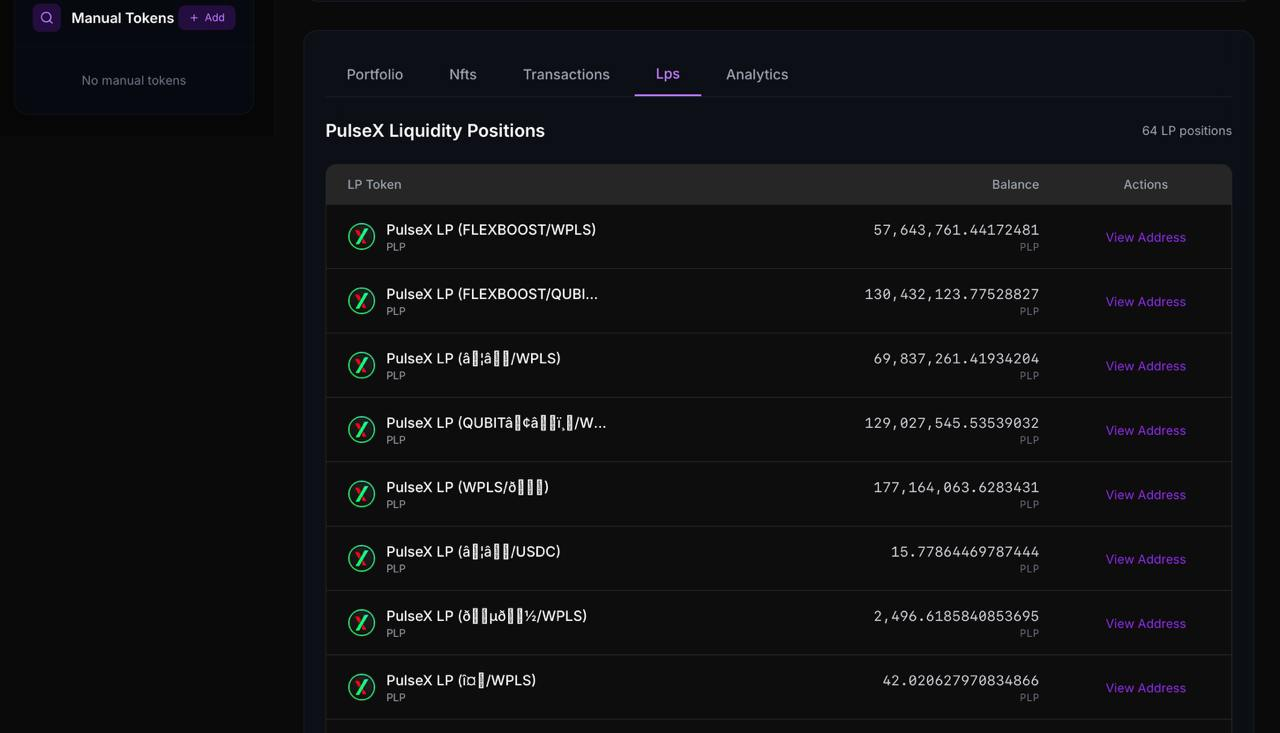Open the Nfts tab

coord(463,74)
